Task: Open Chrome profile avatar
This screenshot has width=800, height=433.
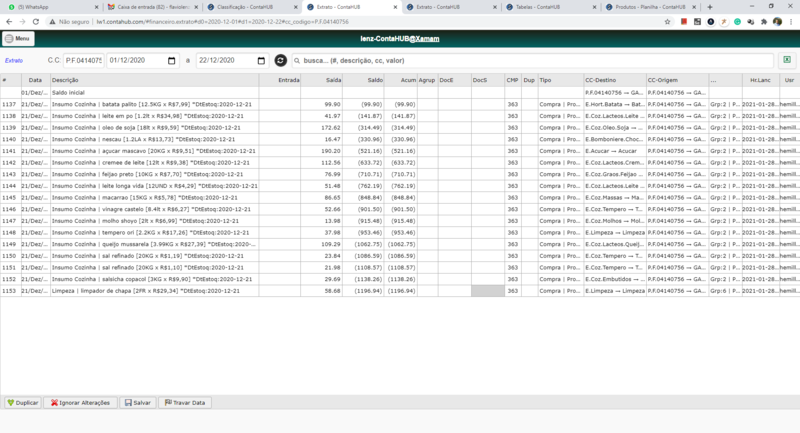Action: pyautogui.click(x=777, y=22)
